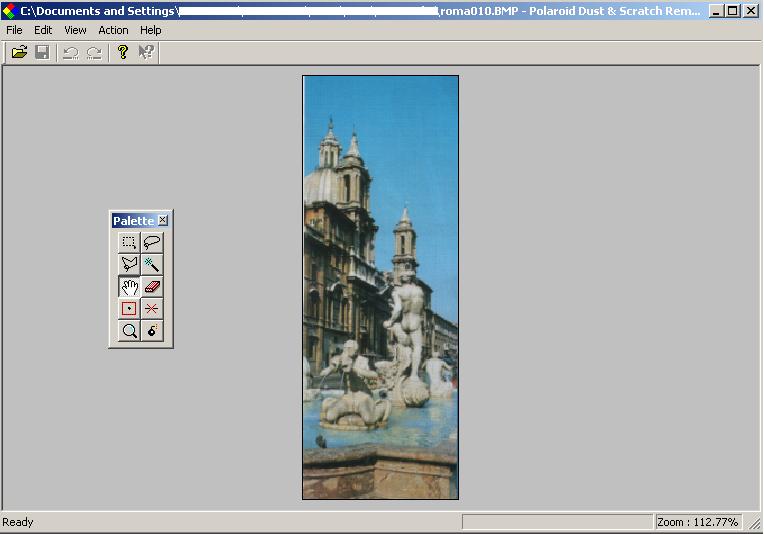Activate the magnifying glass zoom tool
This screenshot has width=764, height=534.
tap(129, 331)
